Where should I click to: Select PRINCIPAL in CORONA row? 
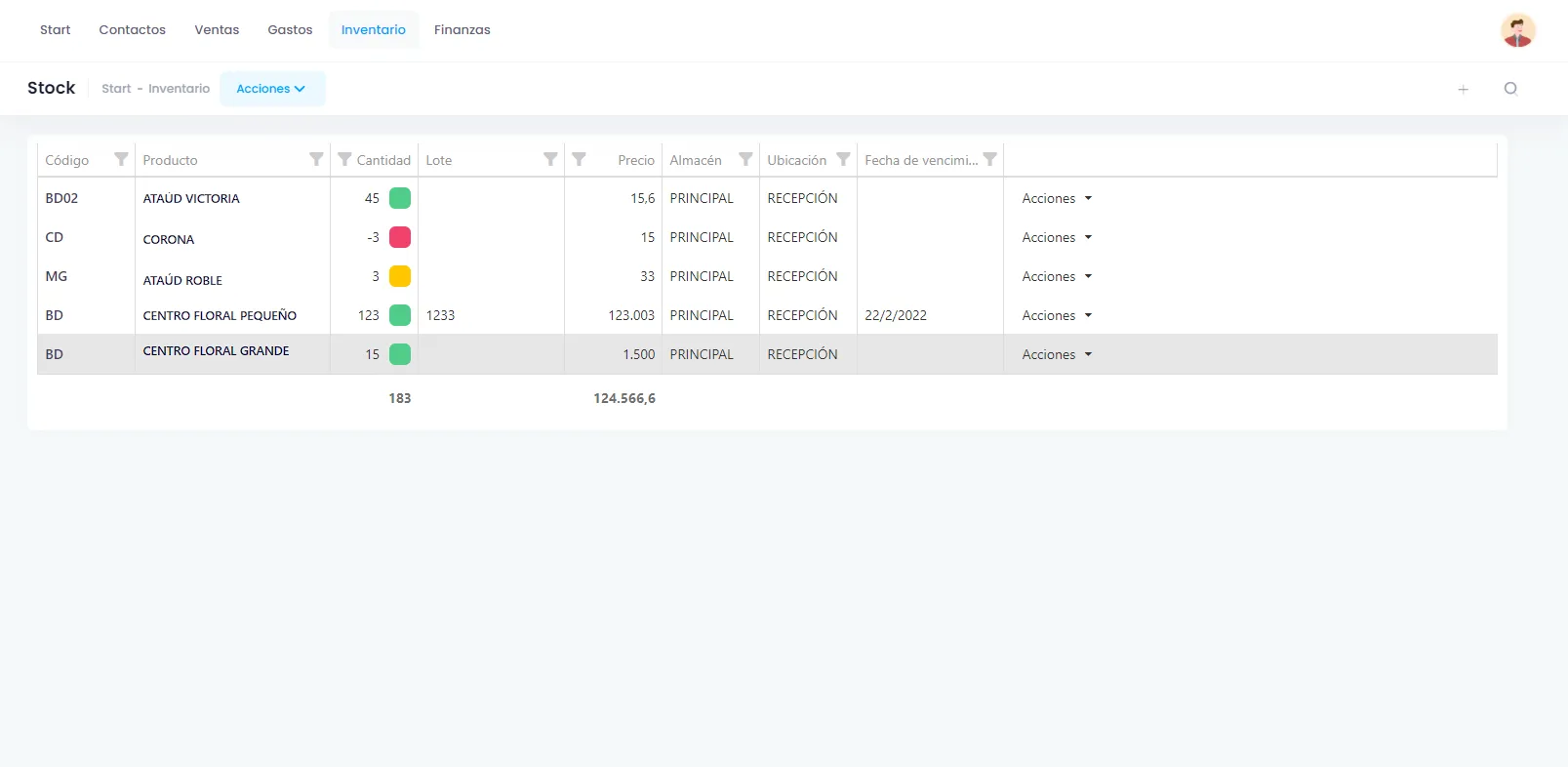(702, 237)
